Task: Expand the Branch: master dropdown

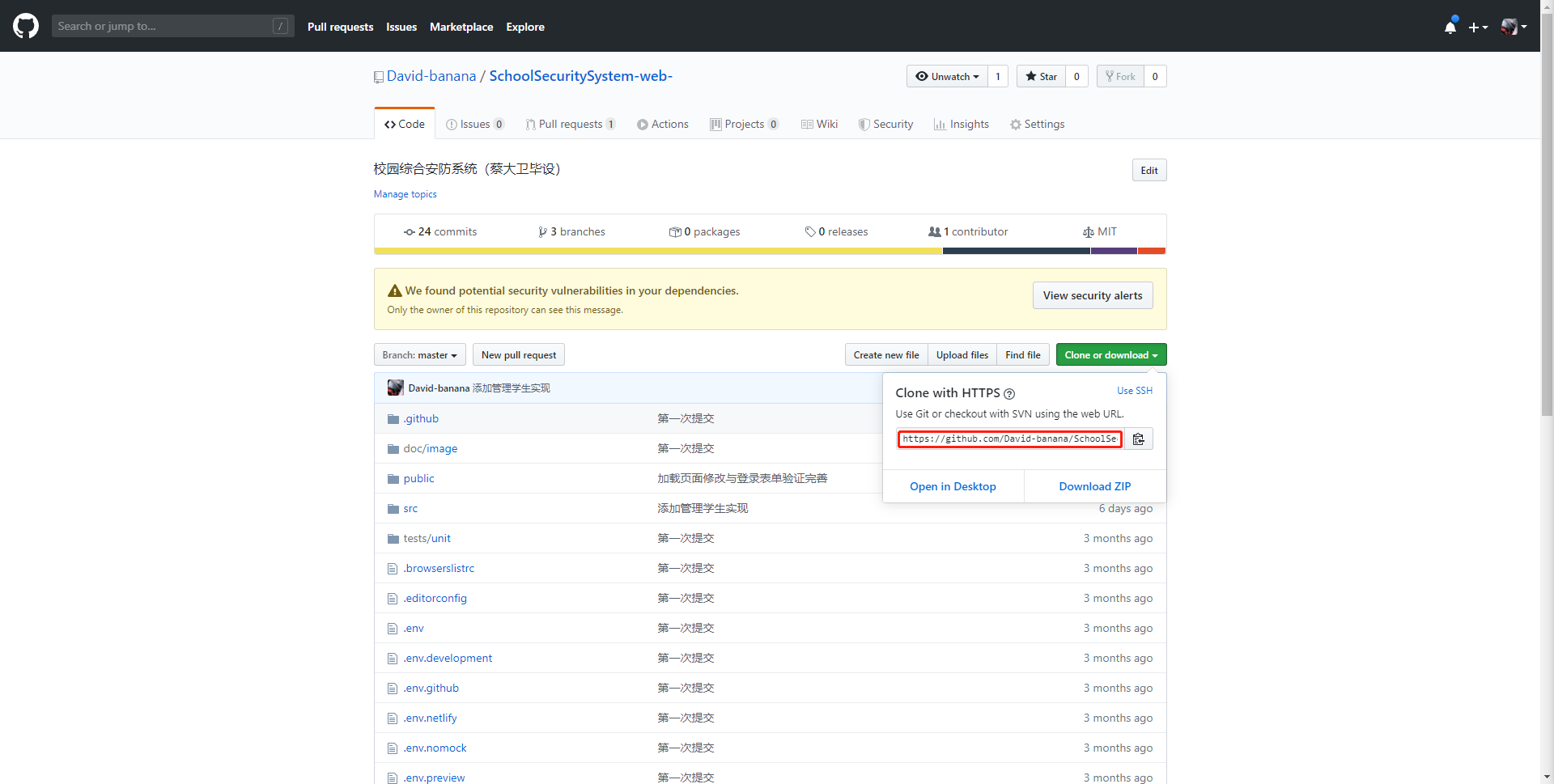Action: [419, 354]
